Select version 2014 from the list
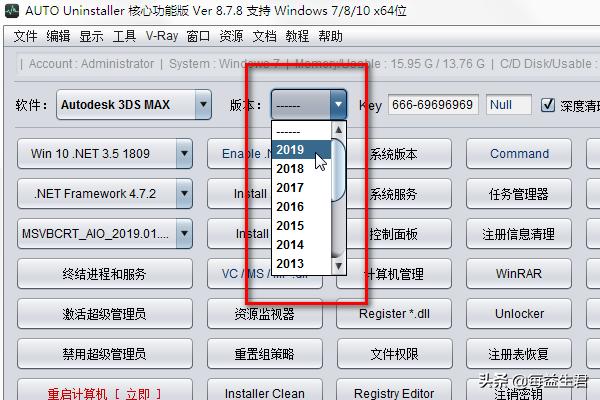This screenshot has height=400, width=600. click(x=301, y=245)
